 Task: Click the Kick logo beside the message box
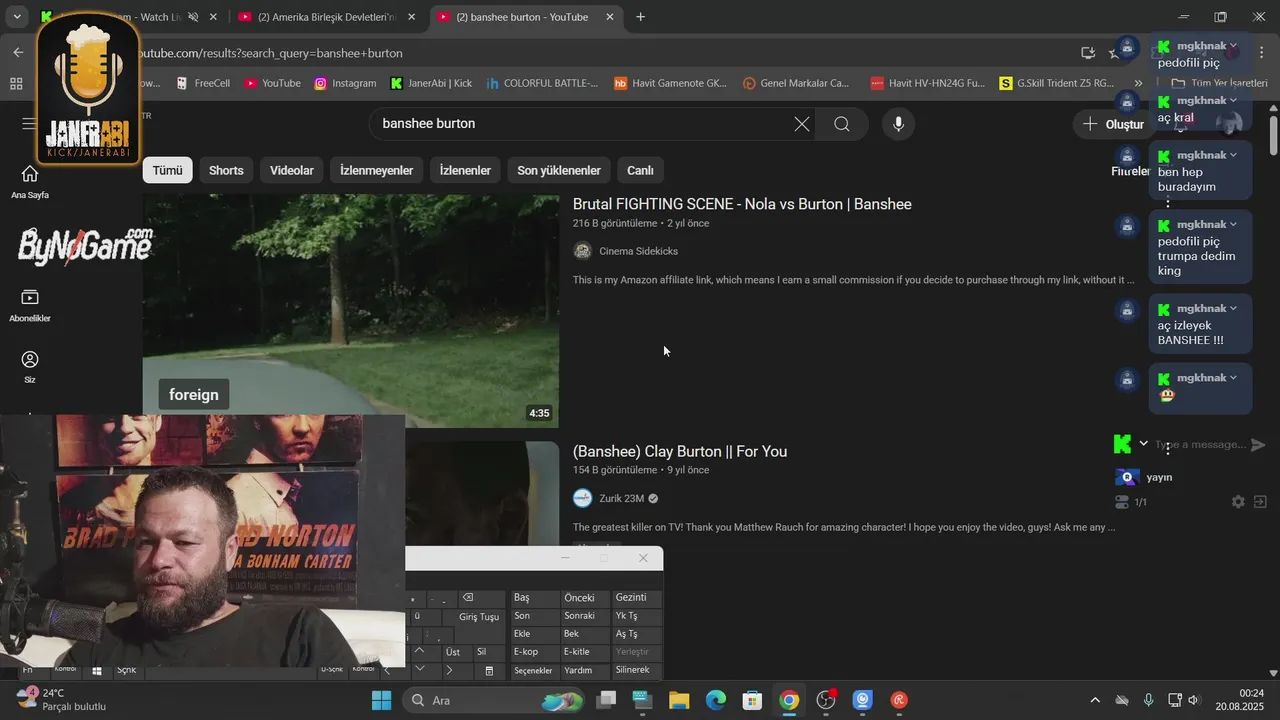click(x=1123, y=444)
